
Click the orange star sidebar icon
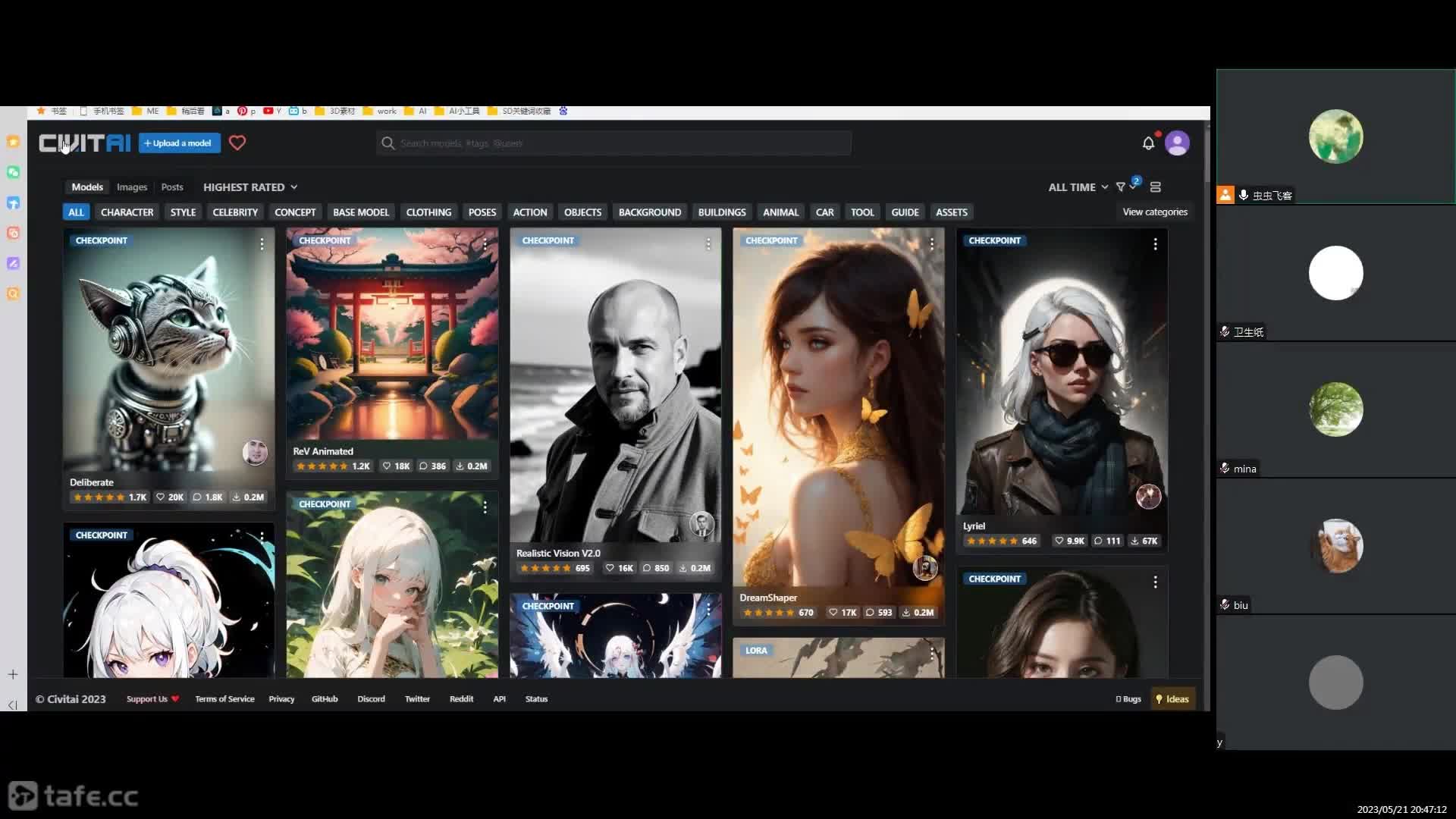coord(13,142)
